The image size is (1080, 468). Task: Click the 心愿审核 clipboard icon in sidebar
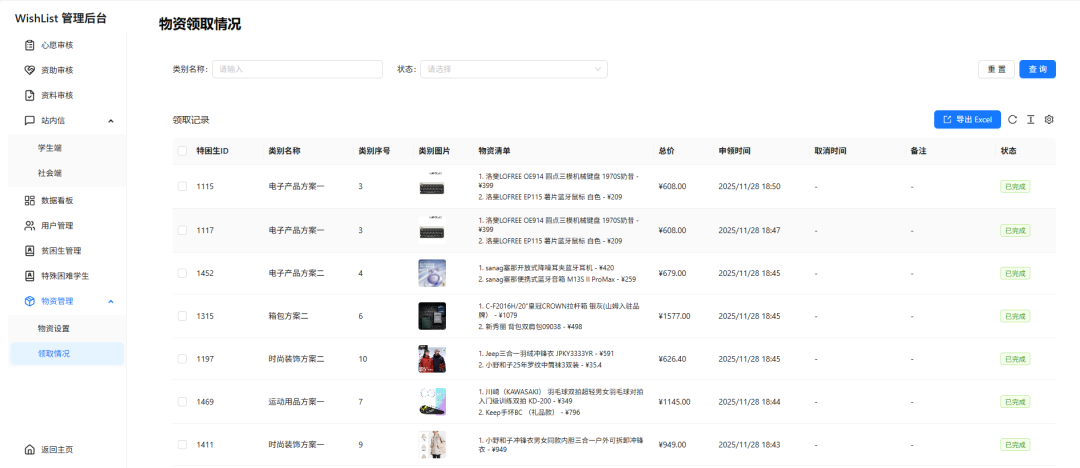tap(30, 45)
